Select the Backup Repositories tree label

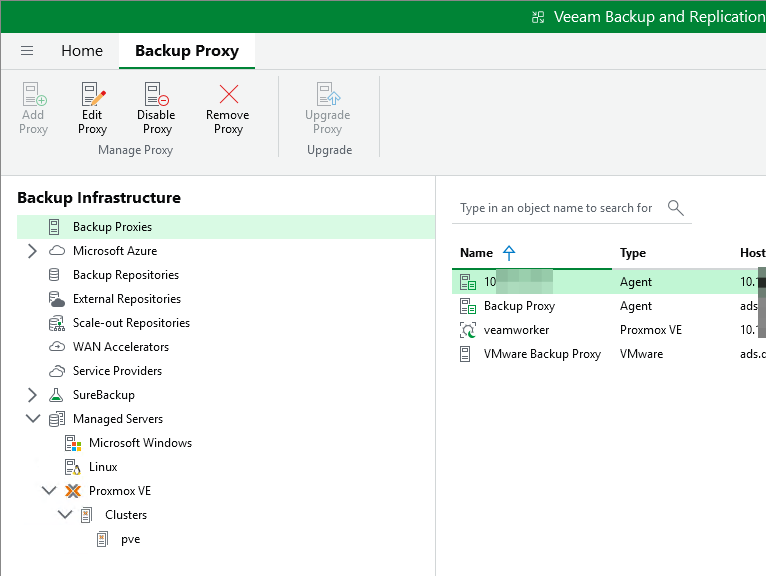click(126, 275)
